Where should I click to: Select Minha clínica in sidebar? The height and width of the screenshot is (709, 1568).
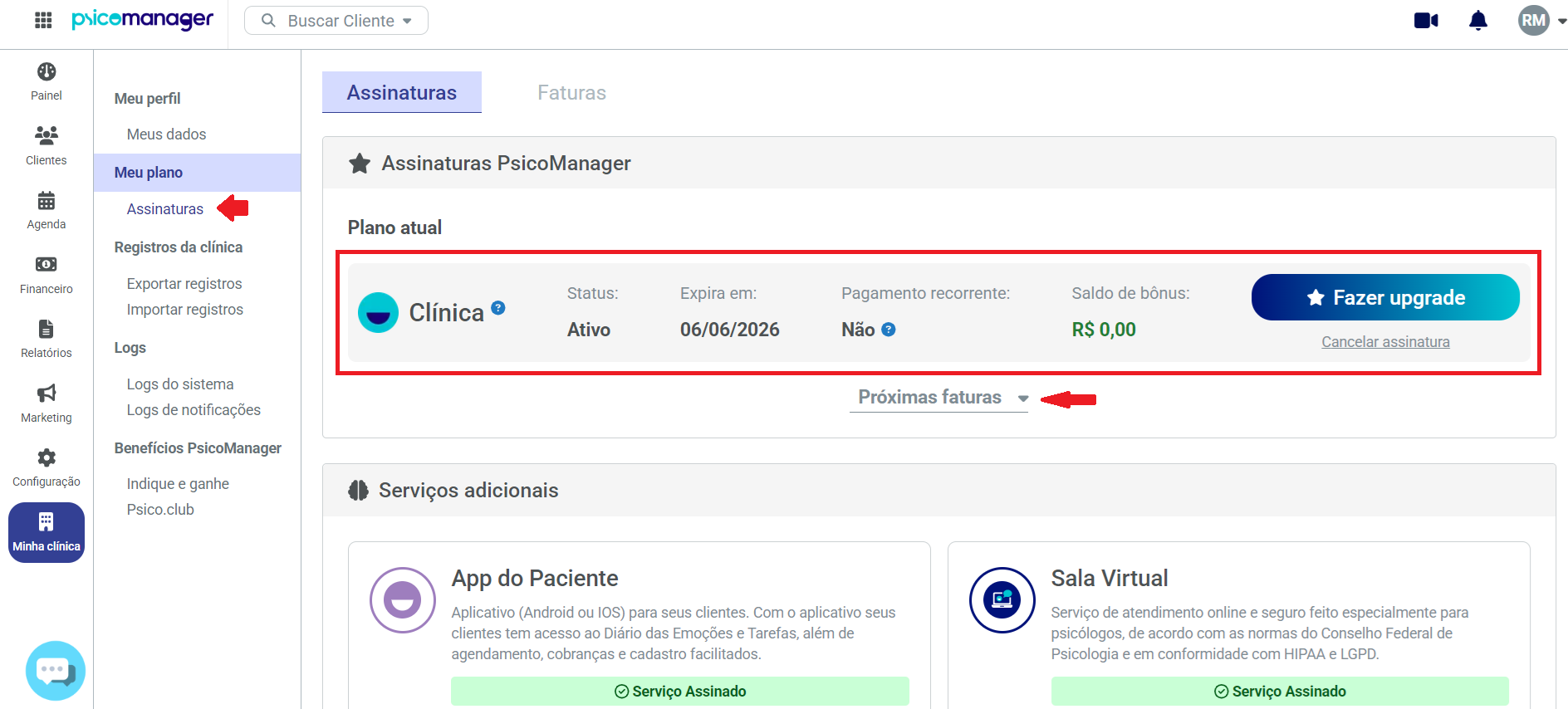point(47,532)
